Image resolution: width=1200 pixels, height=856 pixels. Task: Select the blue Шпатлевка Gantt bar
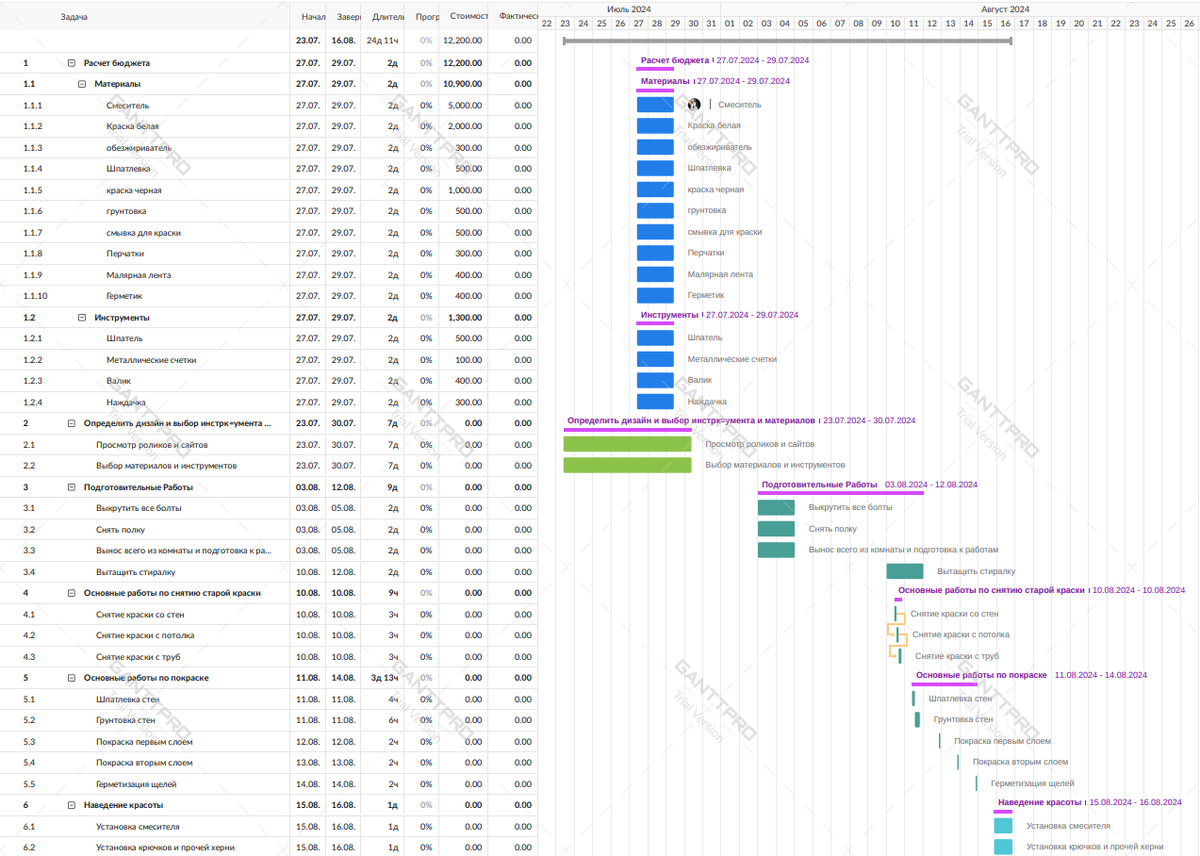point(655,168)
